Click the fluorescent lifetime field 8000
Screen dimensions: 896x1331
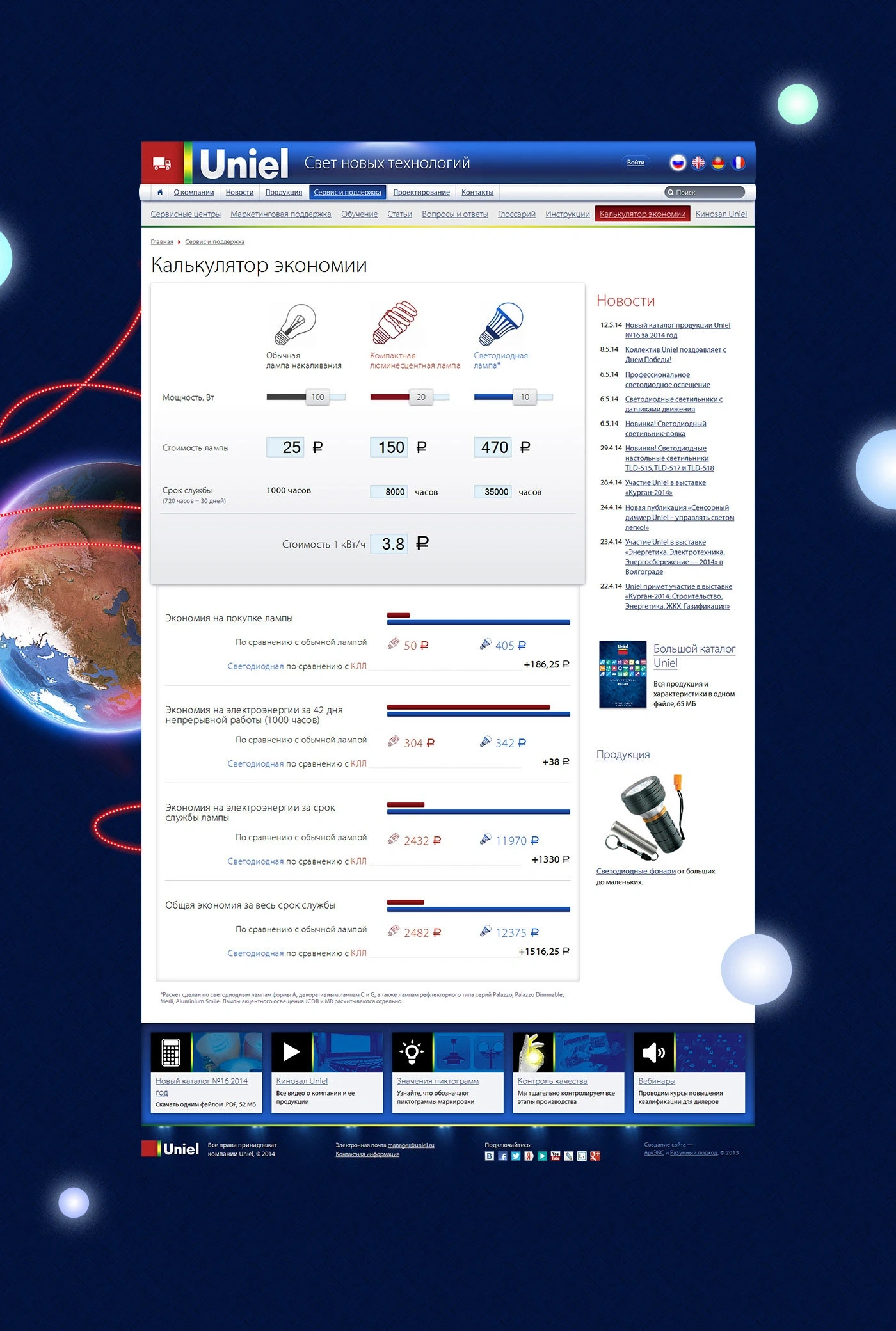(x=389, y=491)
